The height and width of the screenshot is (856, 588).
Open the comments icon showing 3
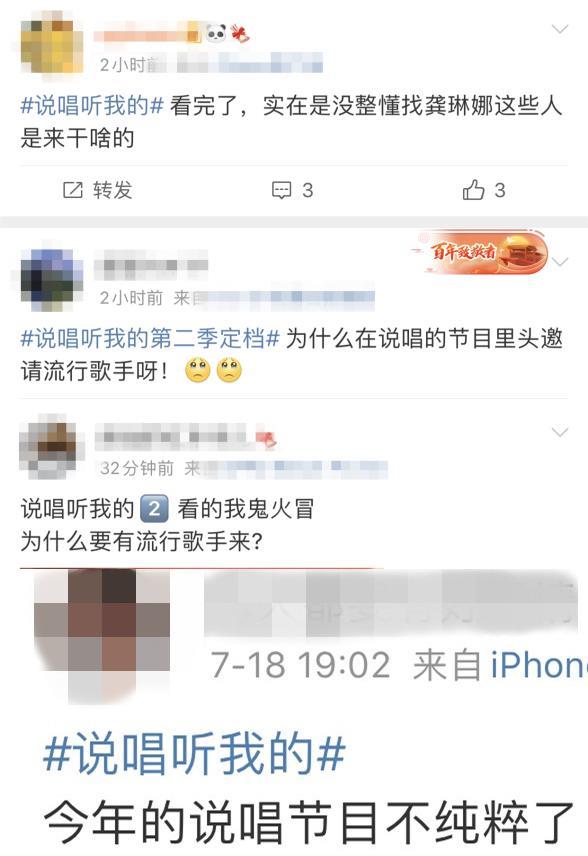[x=281, y=191]
